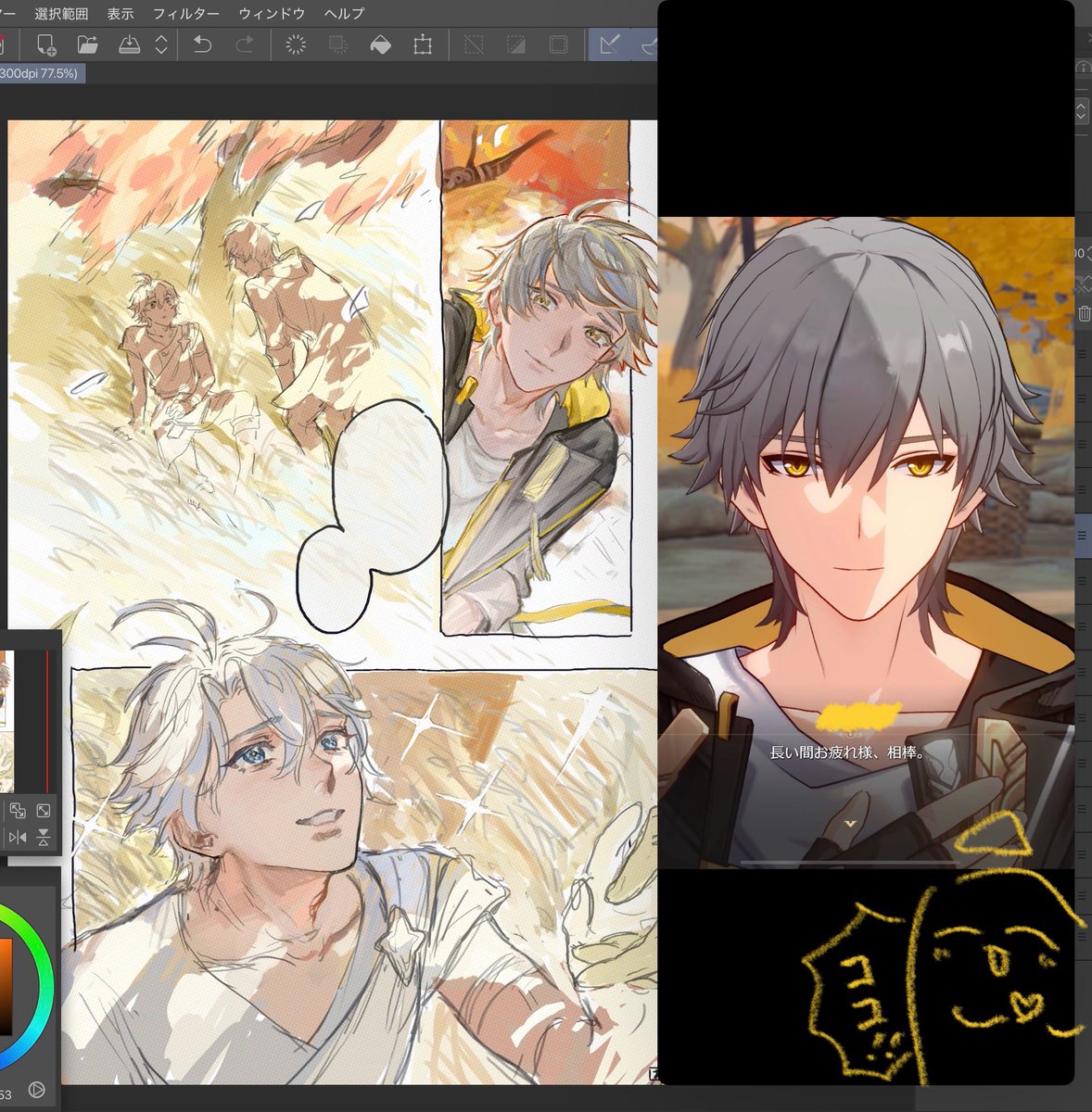Click the Navigator overlapping-squares fit icon
Viewport: 1092px width, 1112px height.
18,811
